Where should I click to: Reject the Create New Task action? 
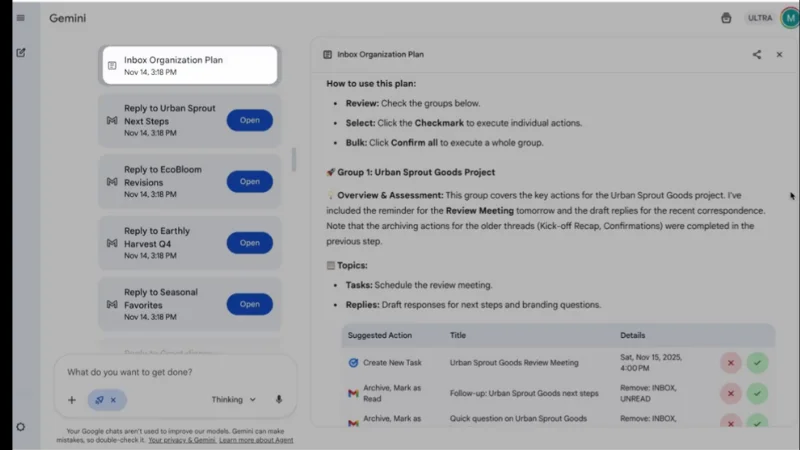pyautogui.click(x=731, y=363)
